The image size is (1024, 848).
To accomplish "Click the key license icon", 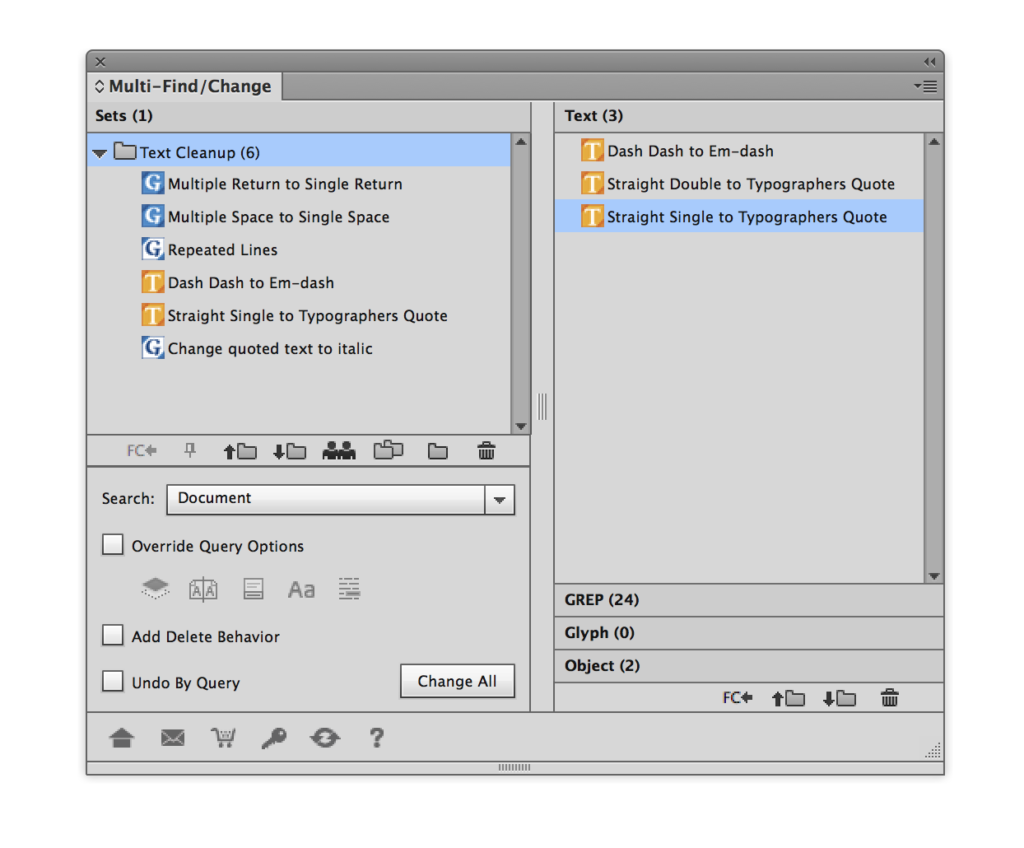I will pyautogui.click(x=273, y=738).
